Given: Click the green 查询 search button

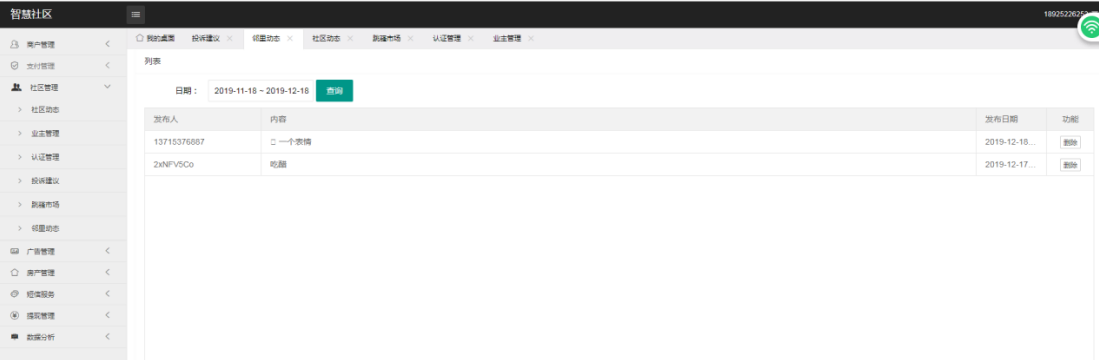Looking at the screenshot, I should click(334, 91).
